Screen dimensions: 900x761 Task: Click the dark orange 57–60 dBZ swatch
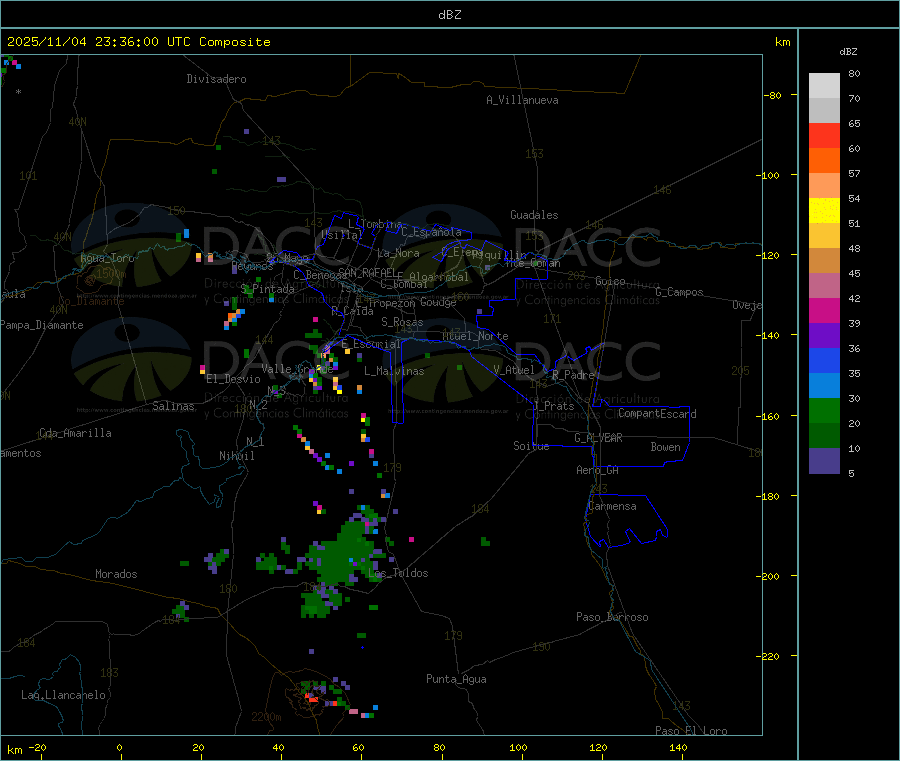pyautogui.click(x=824, y=161)
